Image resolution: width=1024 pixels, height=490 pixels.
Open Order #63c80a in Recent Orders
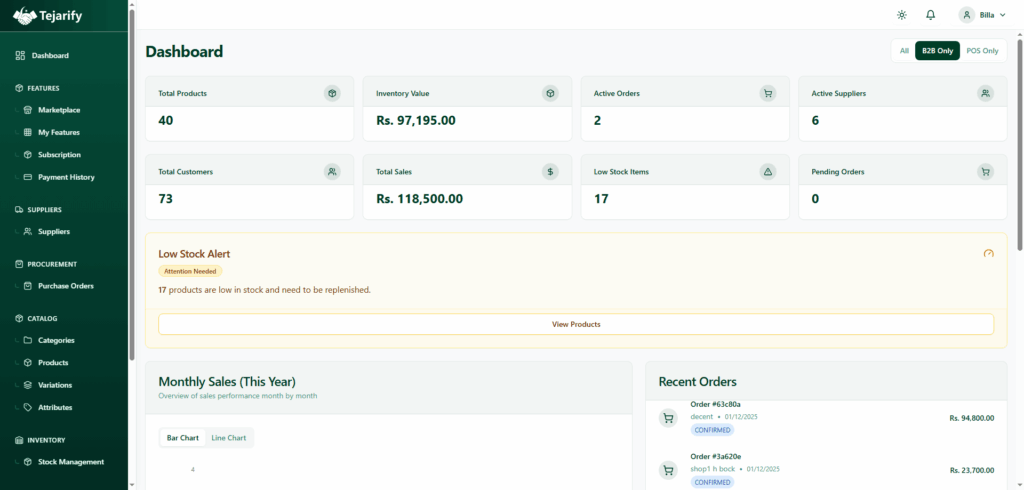(x=715, y=405)
